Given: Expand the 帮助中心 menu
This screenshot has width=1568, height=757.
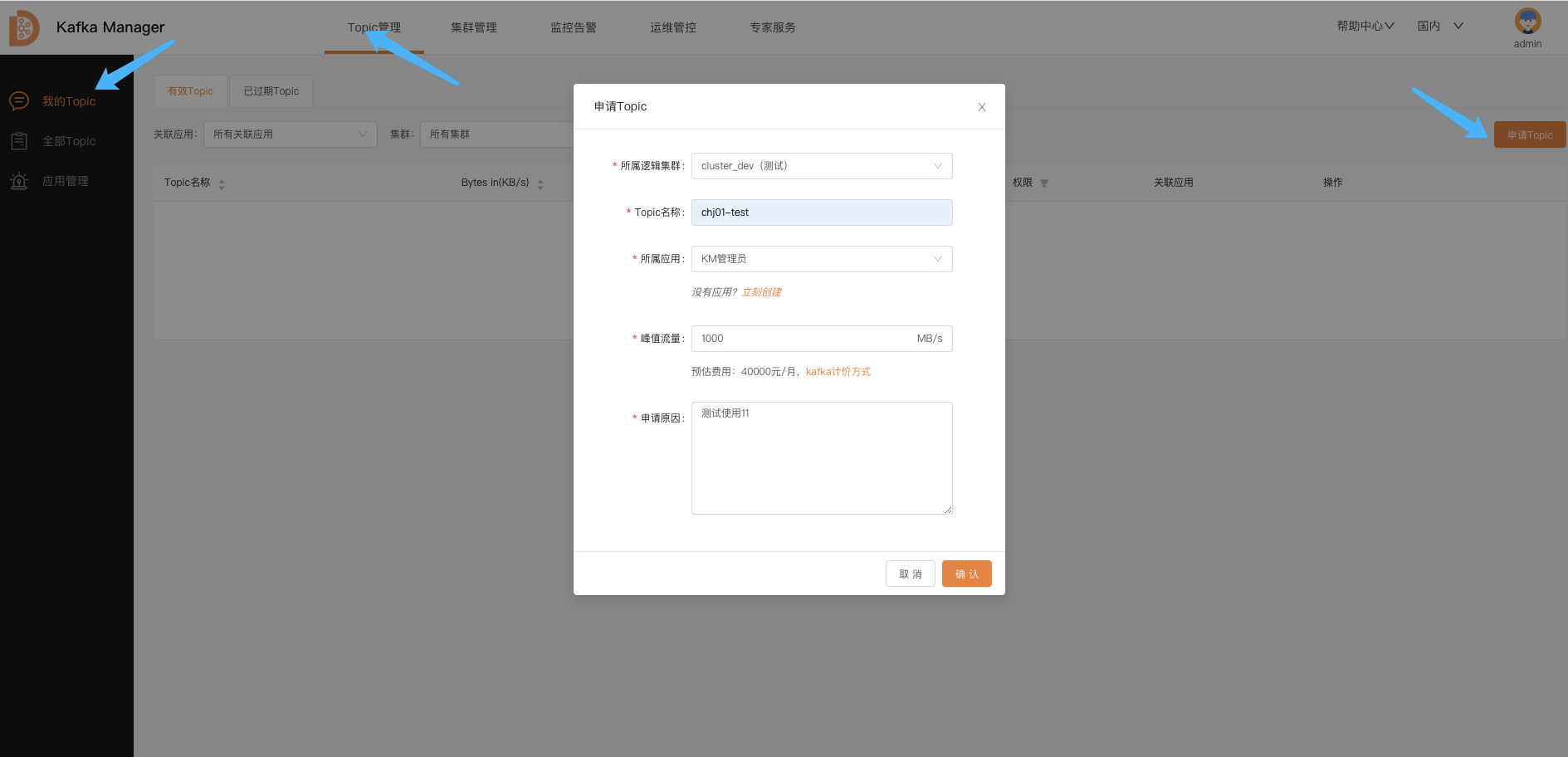Looking at the screenshot, I should 1365,27.
